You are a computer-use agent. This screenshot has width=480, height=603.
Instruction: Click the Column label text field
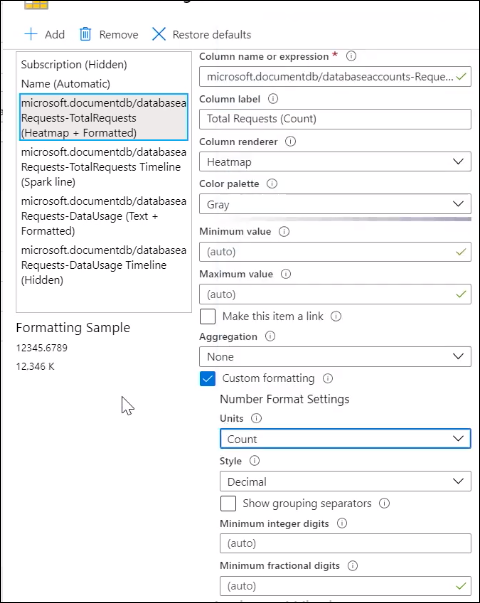point(335,119)
